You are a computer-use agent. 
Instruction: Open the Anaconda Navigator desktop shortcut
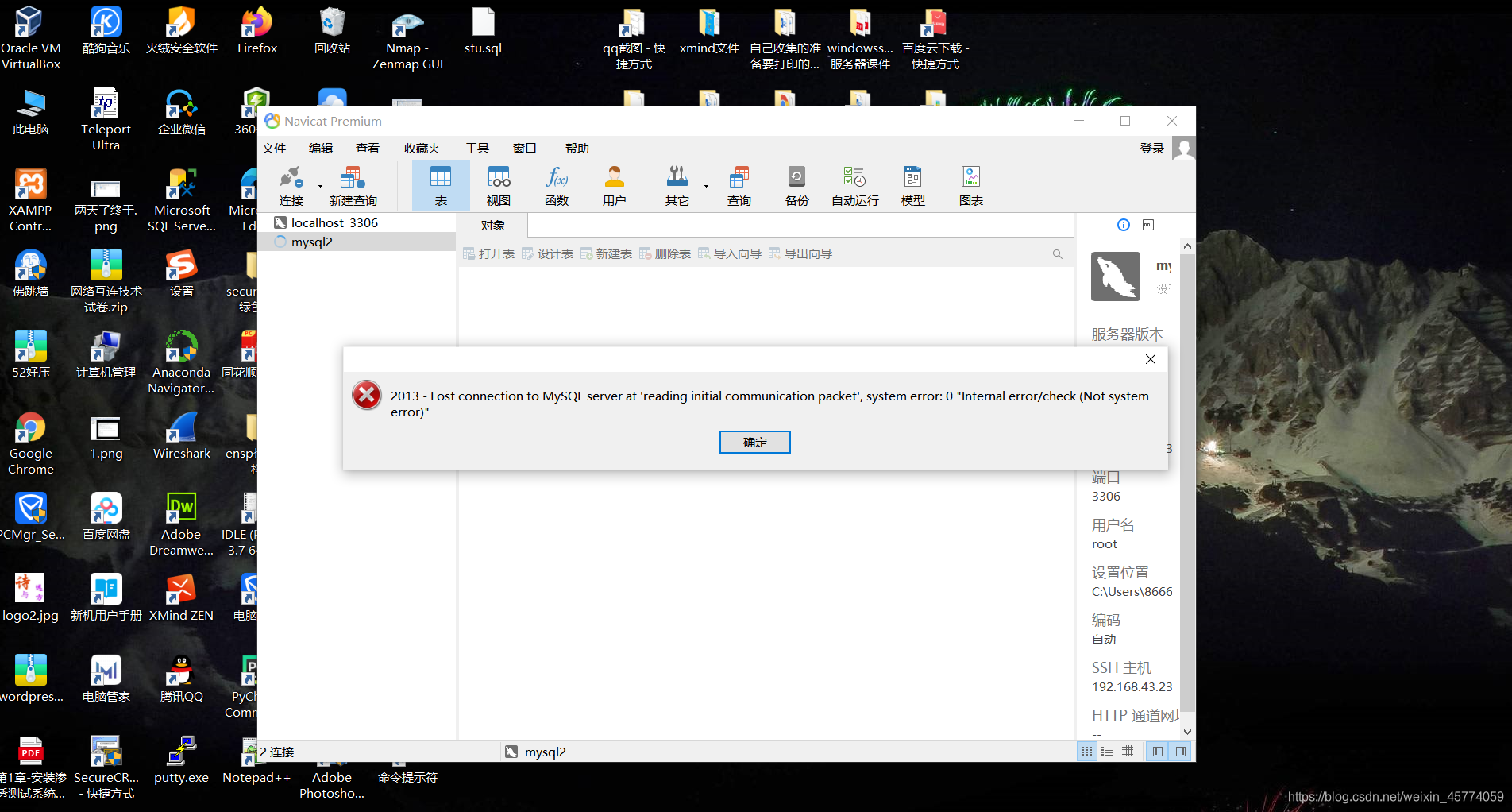181,363
